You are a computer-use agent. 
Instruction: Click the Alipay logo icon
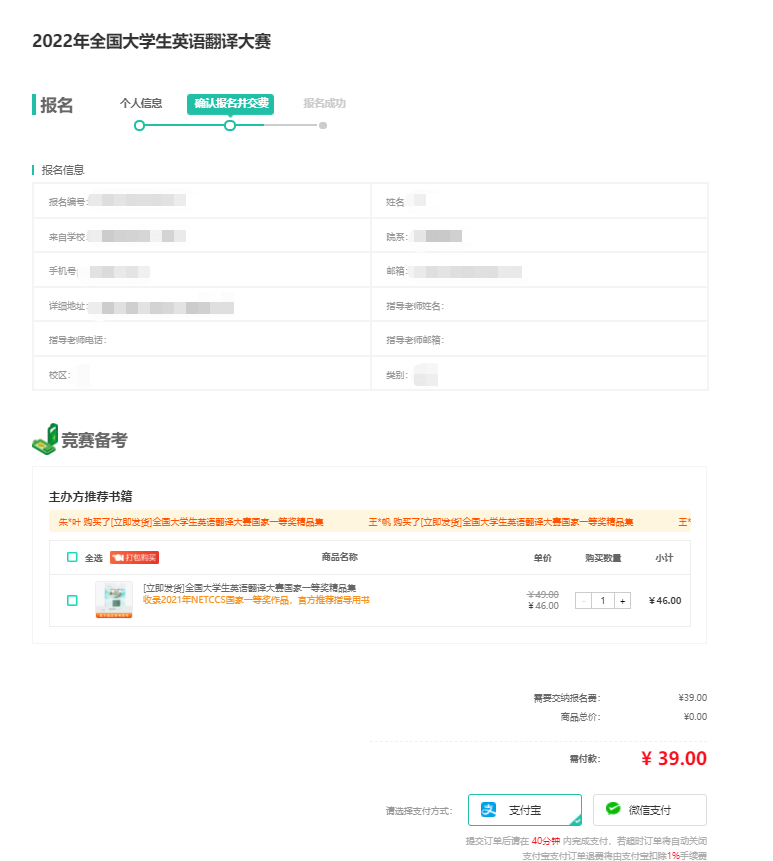coord(489,809)
